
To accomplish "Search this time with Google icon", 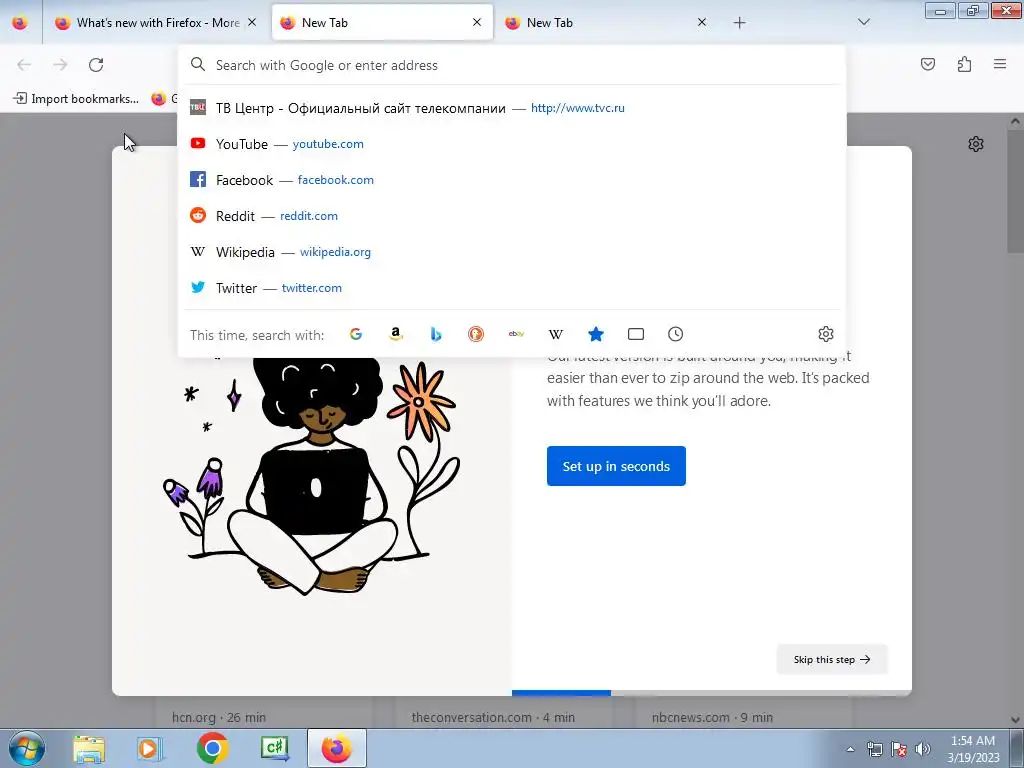I will click(x=356, y=334).
